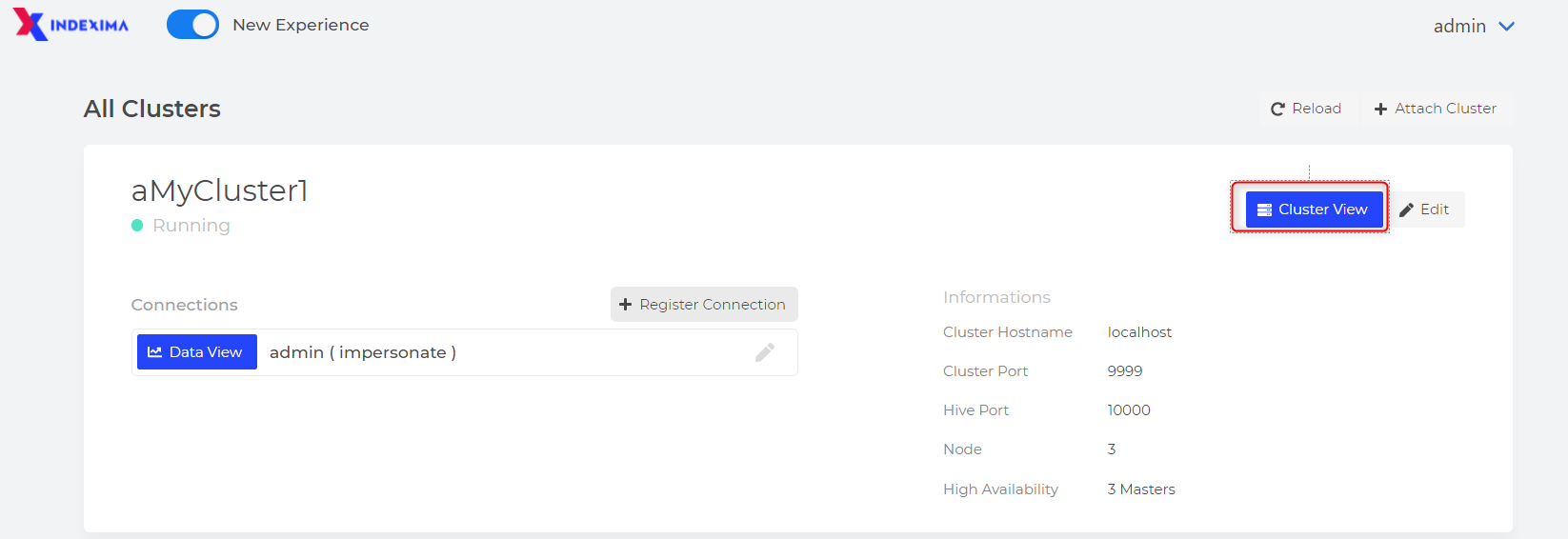
Task: Click the plus icon on Register Connection
Action: [x=626, y=305]
